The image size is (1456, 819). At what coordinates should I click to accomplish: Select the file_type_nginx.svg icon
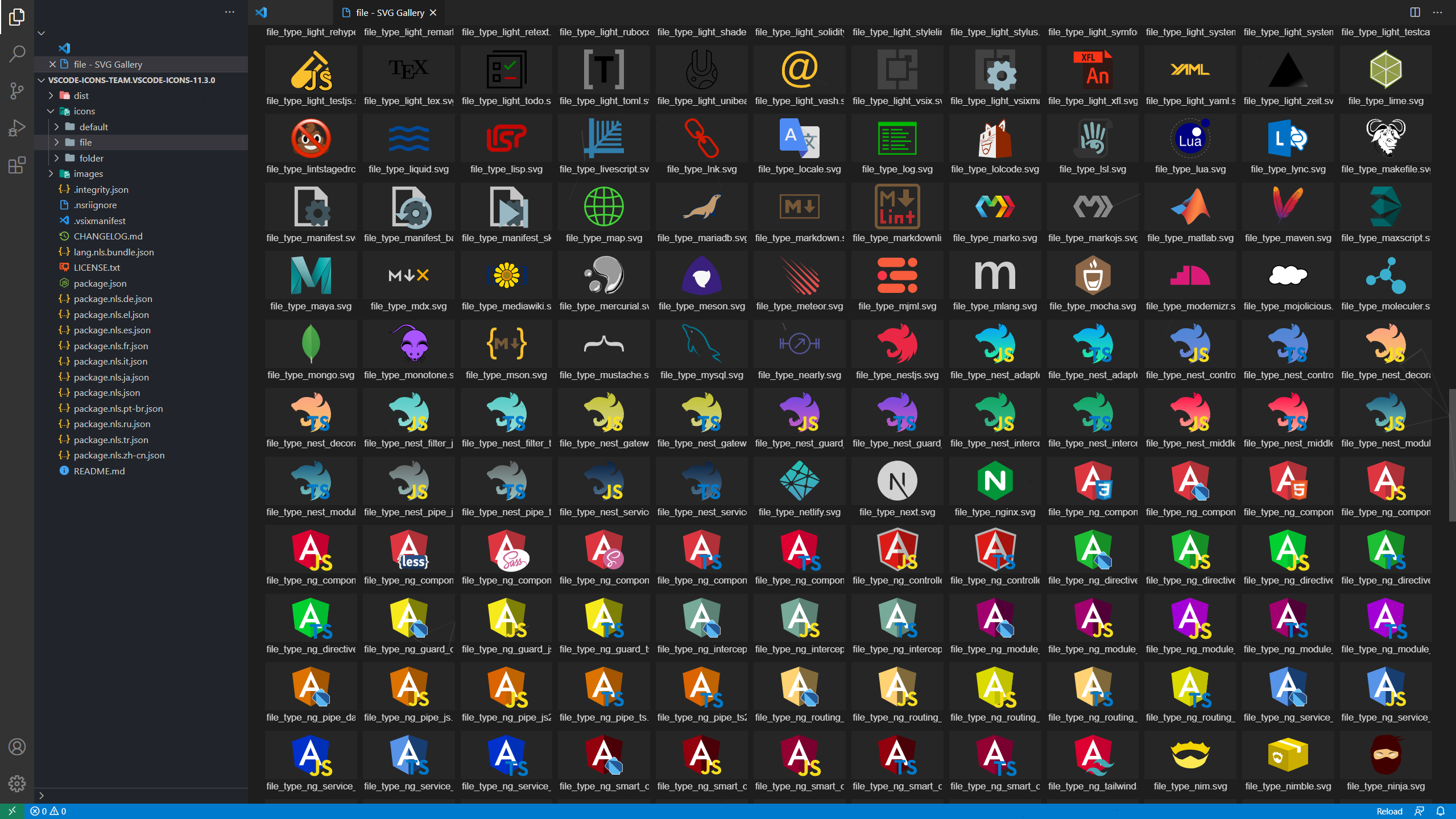[995, 481]
